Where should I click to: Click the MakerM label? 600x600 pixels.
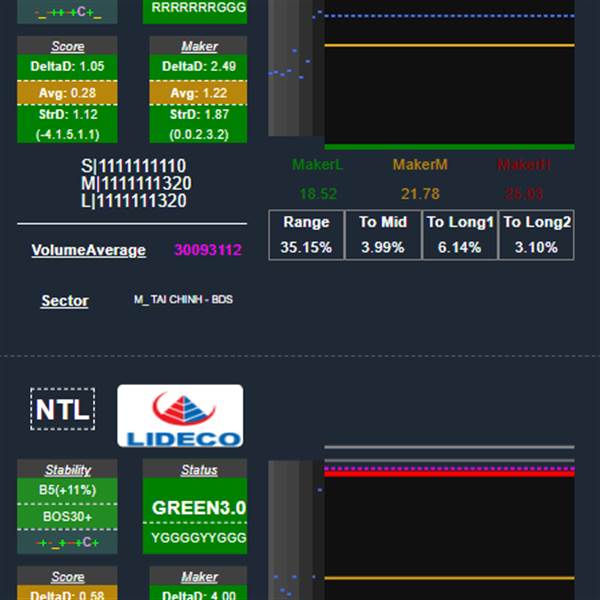pos(420,165)
